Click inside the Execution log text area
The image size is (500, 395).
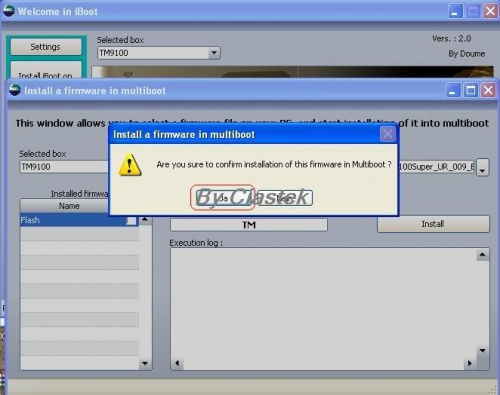(x=323, y=303)
